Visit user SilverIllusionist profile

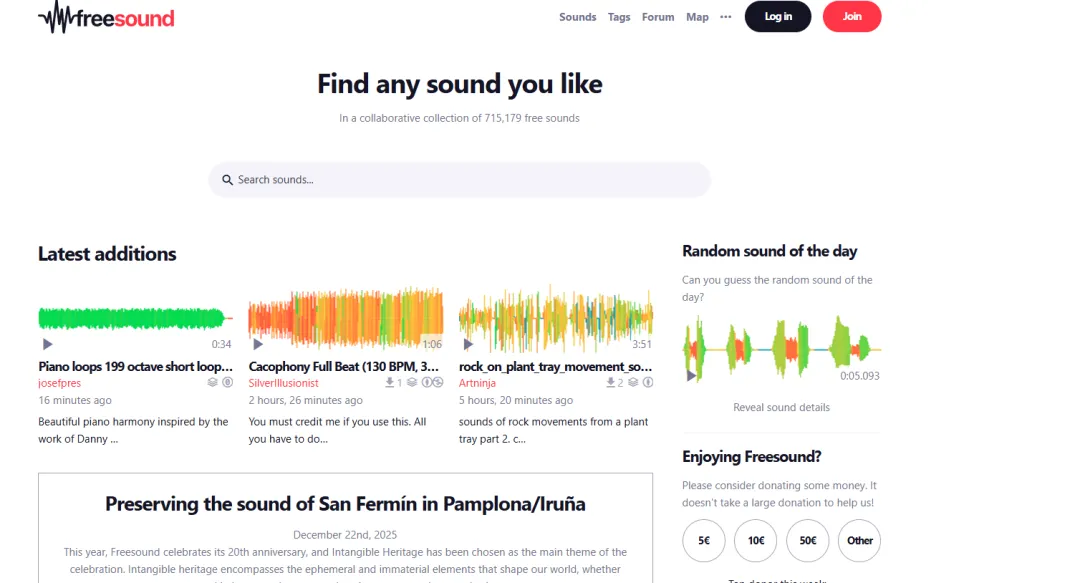click(x=283, y=383)
